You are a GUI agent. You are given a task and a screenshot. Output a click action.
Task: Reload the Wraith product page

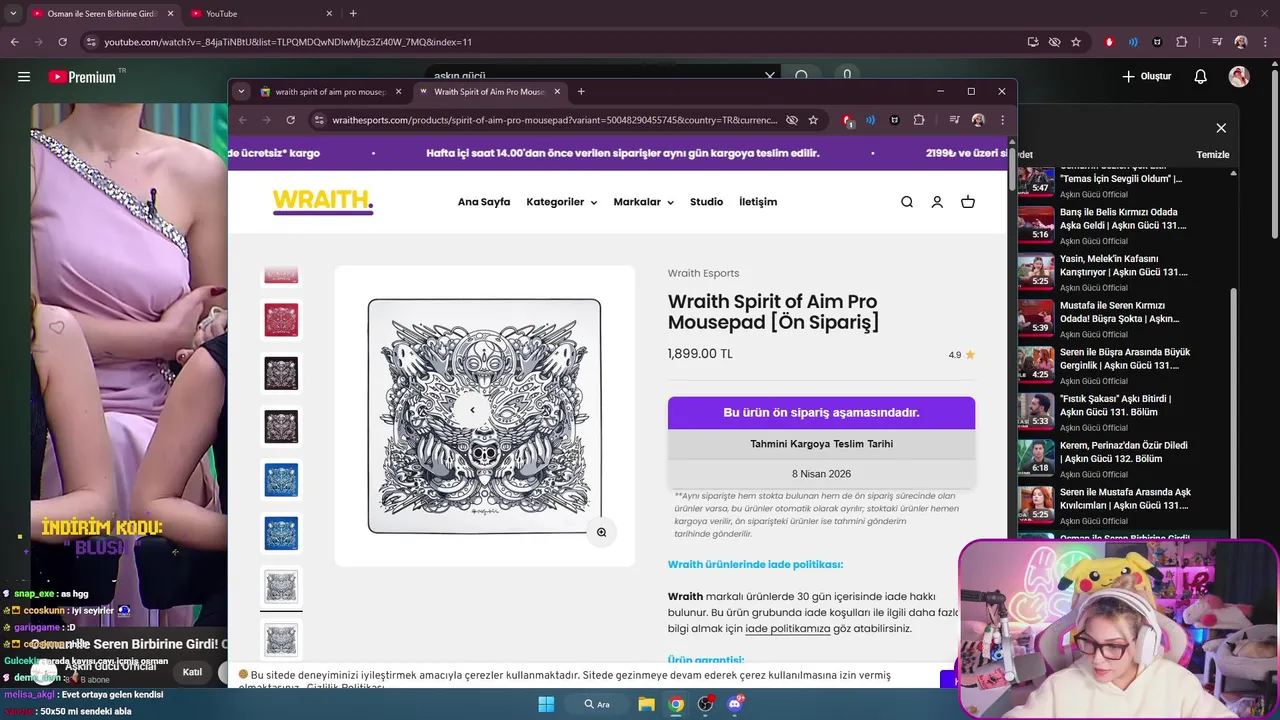click(290, 120)
